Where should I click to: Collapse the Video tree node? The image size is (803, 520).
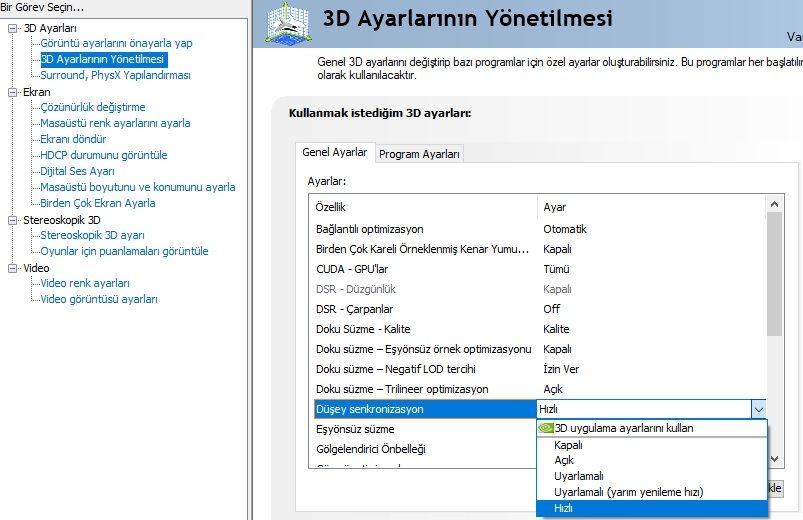(12, 268)
